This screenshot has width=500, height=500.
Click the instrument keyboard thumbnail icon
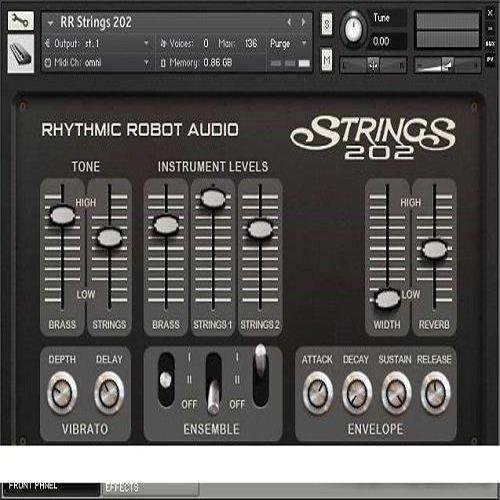[x=21, y=53]
